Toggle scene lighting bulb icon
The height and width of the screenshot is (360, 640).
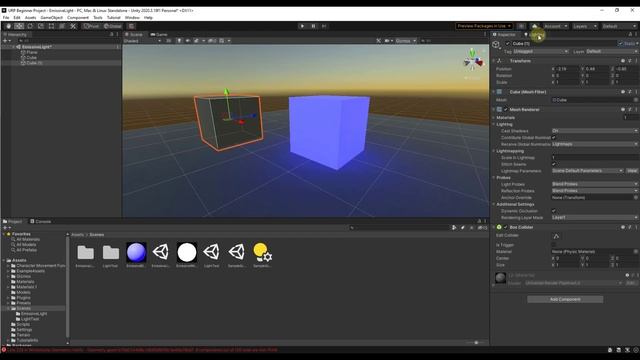(x=179, y=41)
